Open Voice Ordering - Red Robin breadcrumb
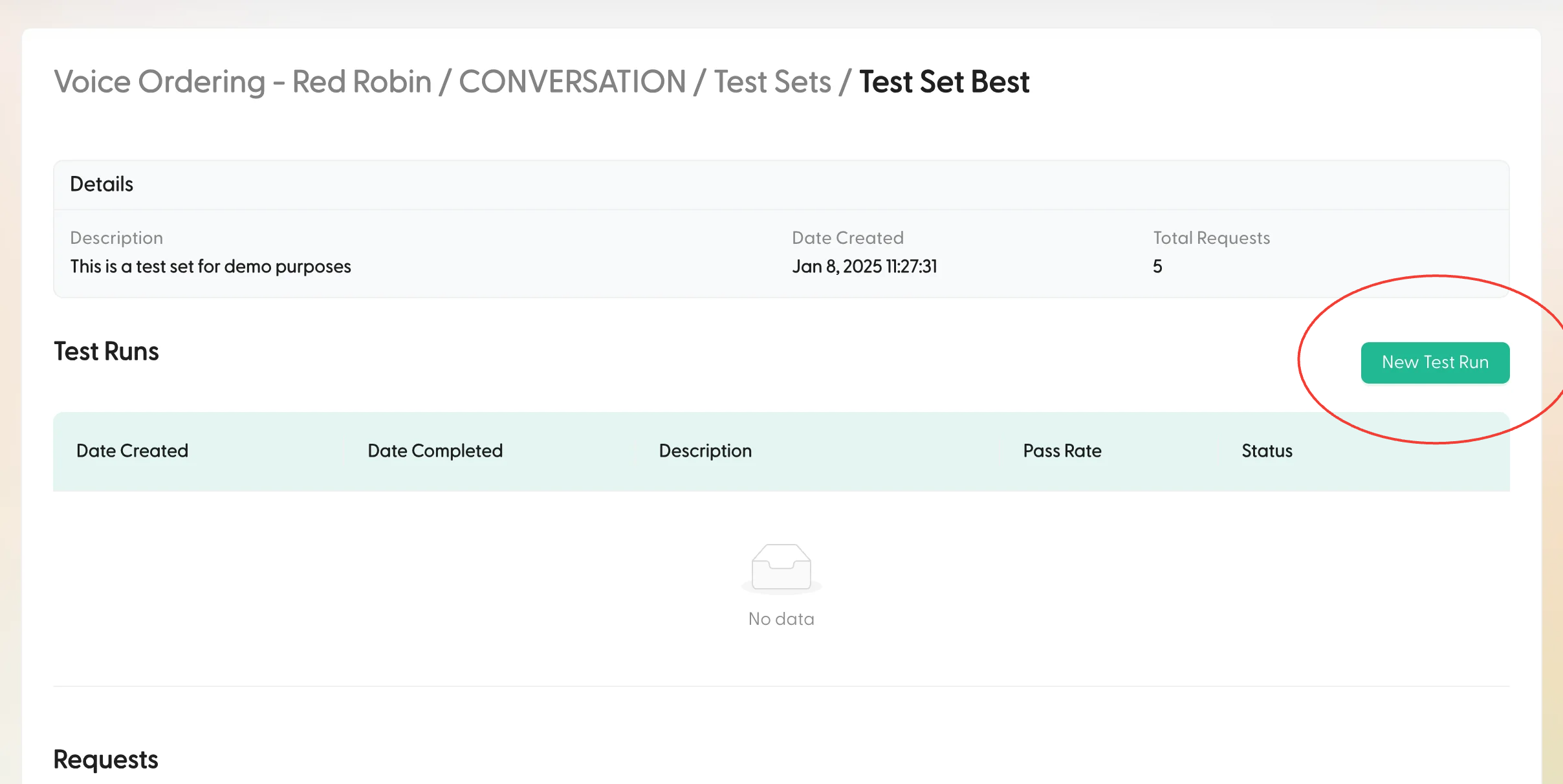1563x784 pixels. coord(242,82)
